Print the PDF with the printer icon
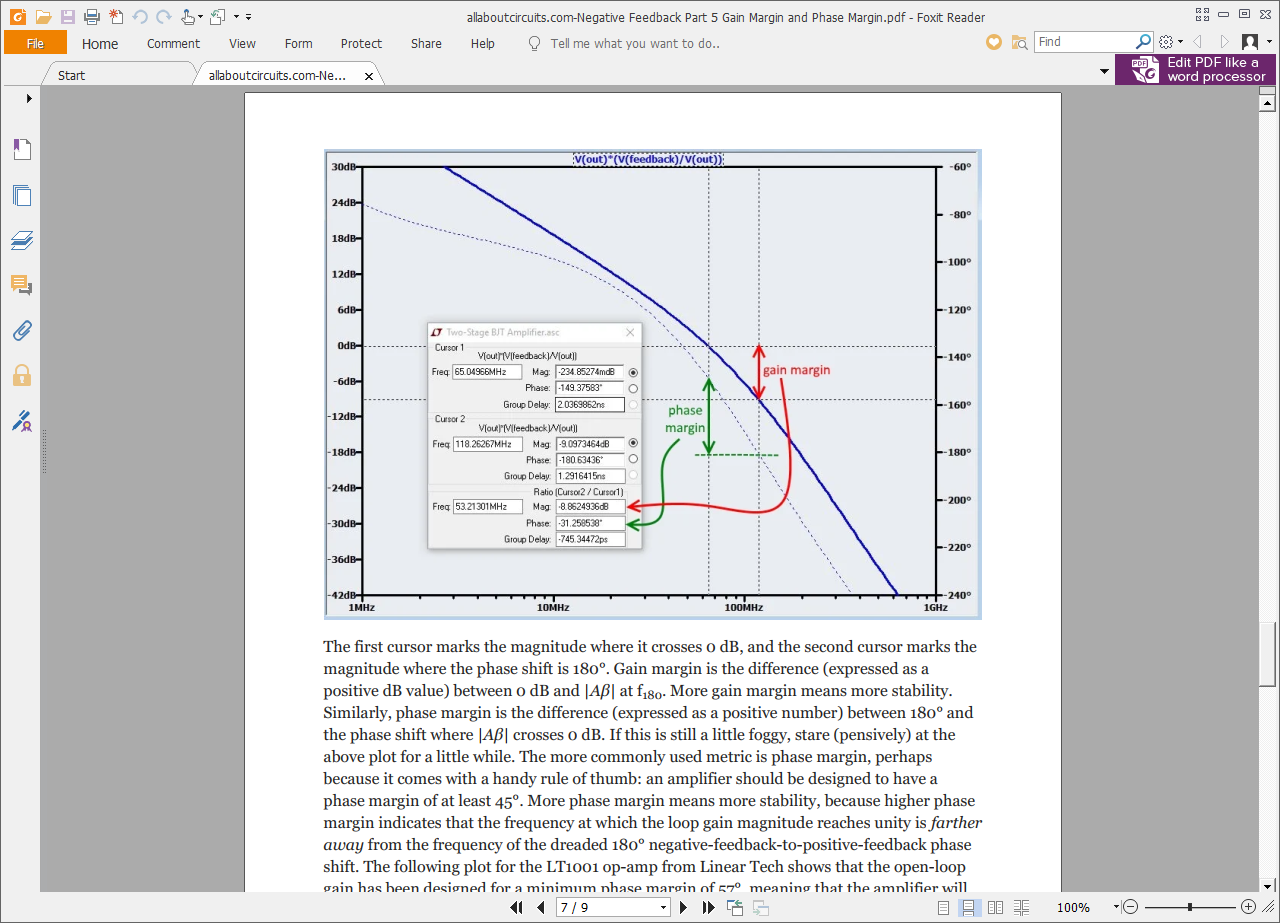This screenshot has width=1280, height=923. click(x=91, y=16)
